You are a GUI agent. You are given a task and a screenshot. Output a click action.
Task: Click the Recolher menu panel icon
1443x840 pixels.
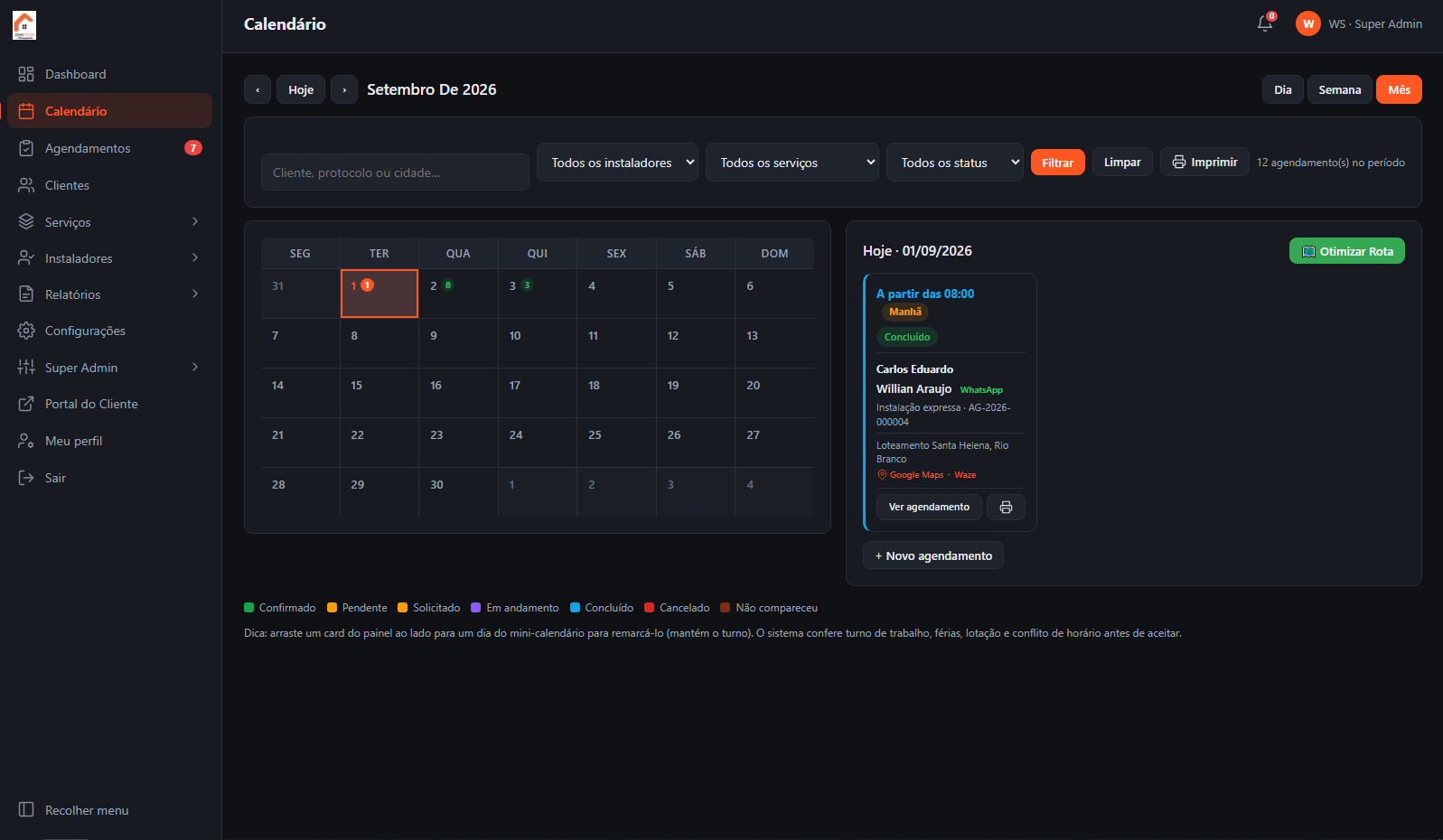click(26, 809)
